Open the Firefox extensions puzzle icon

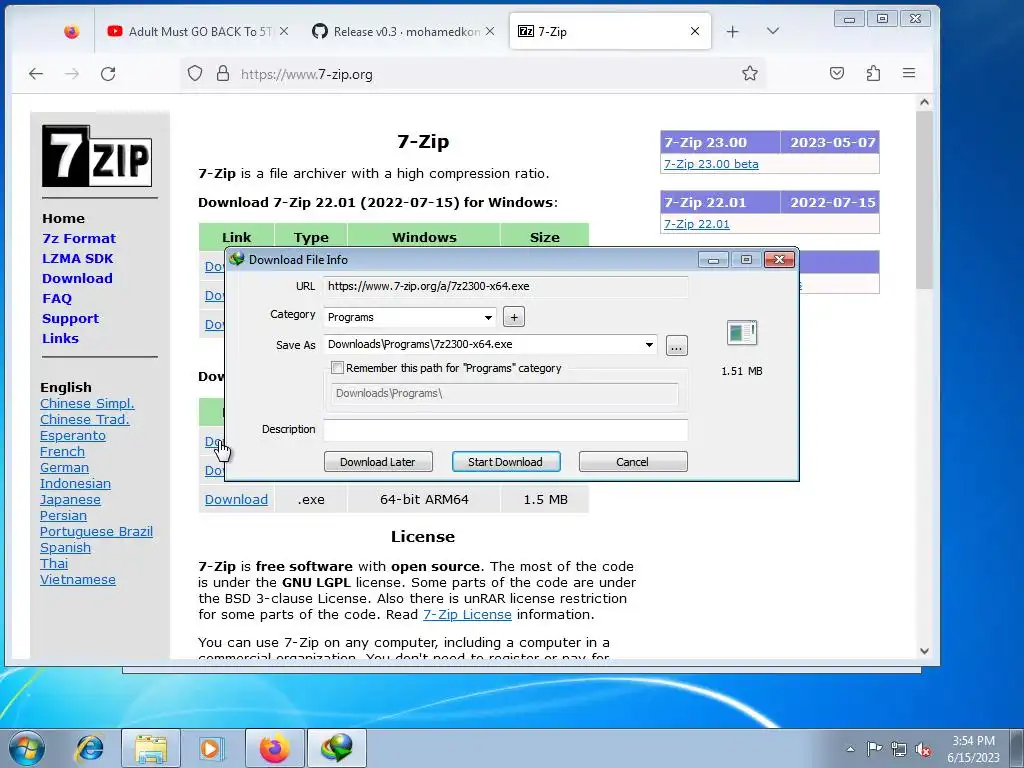coord(873,73)
